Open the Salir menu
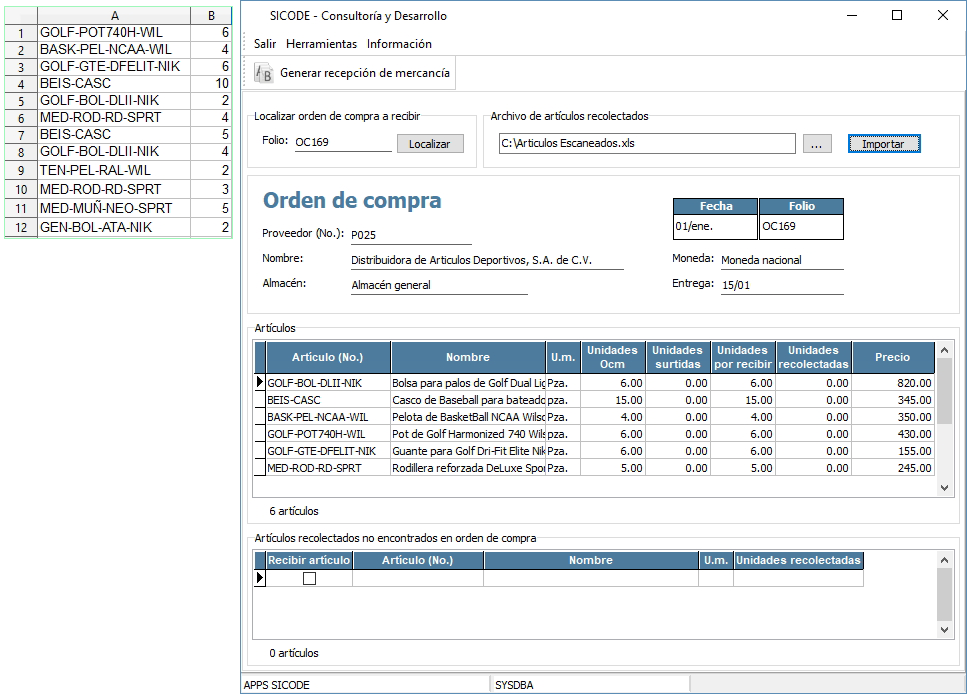This screenshot has height=694, width=967. pos(265,44)
